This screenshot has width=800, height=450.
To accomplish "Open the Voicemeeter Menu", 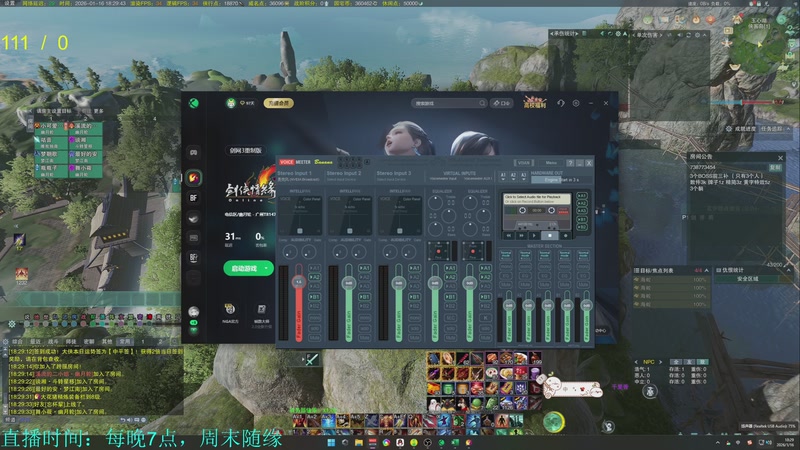I will point(551,162).
